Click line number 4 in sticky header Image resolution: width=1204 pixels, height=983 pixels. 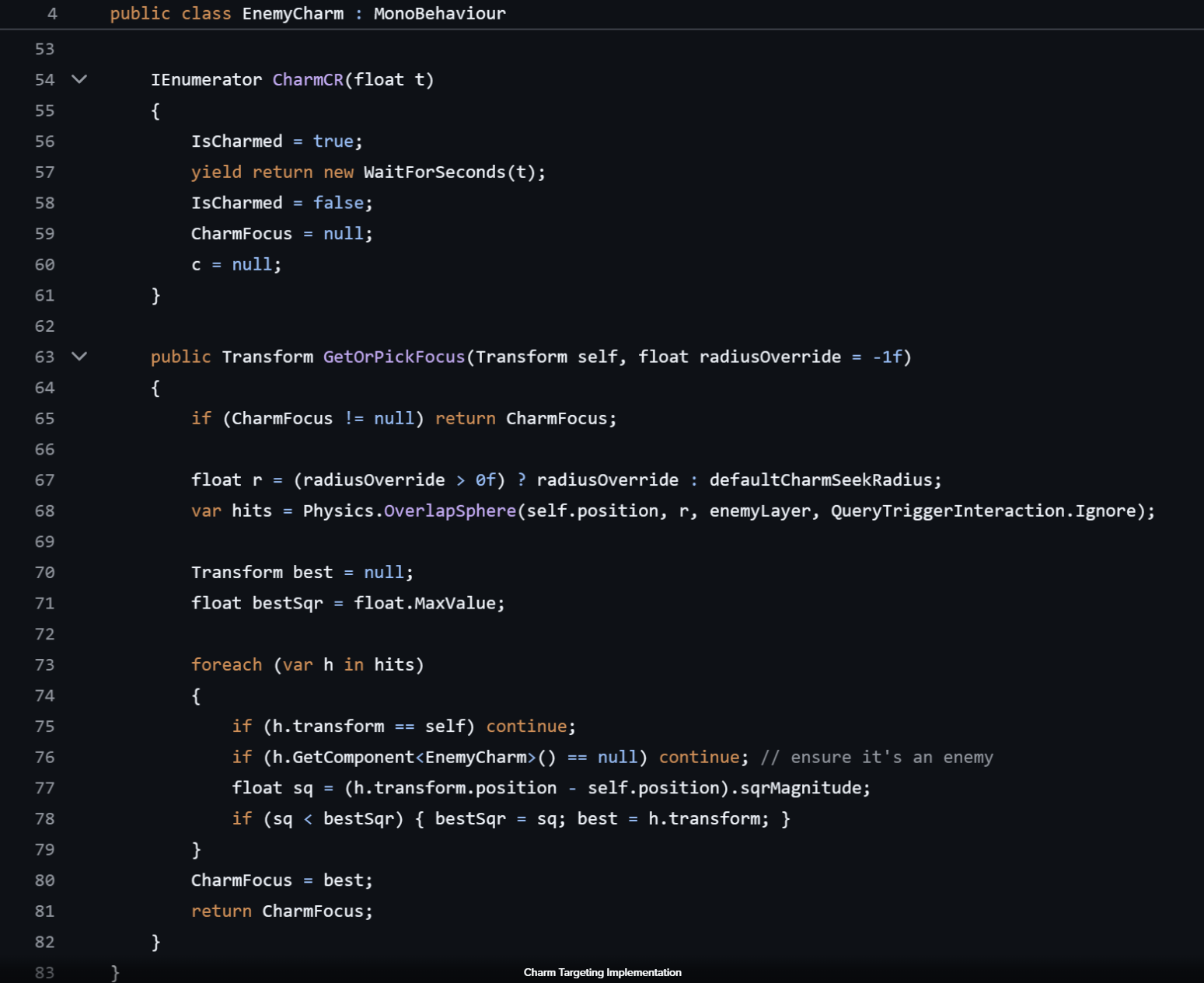point(52,13)
